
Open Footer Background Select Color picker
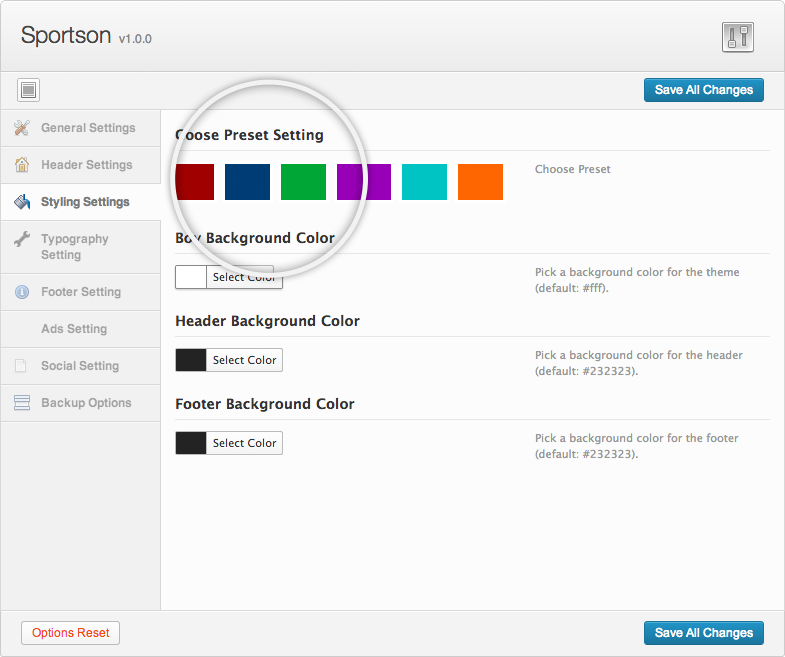pyautogui.click(x=243, y=443)
